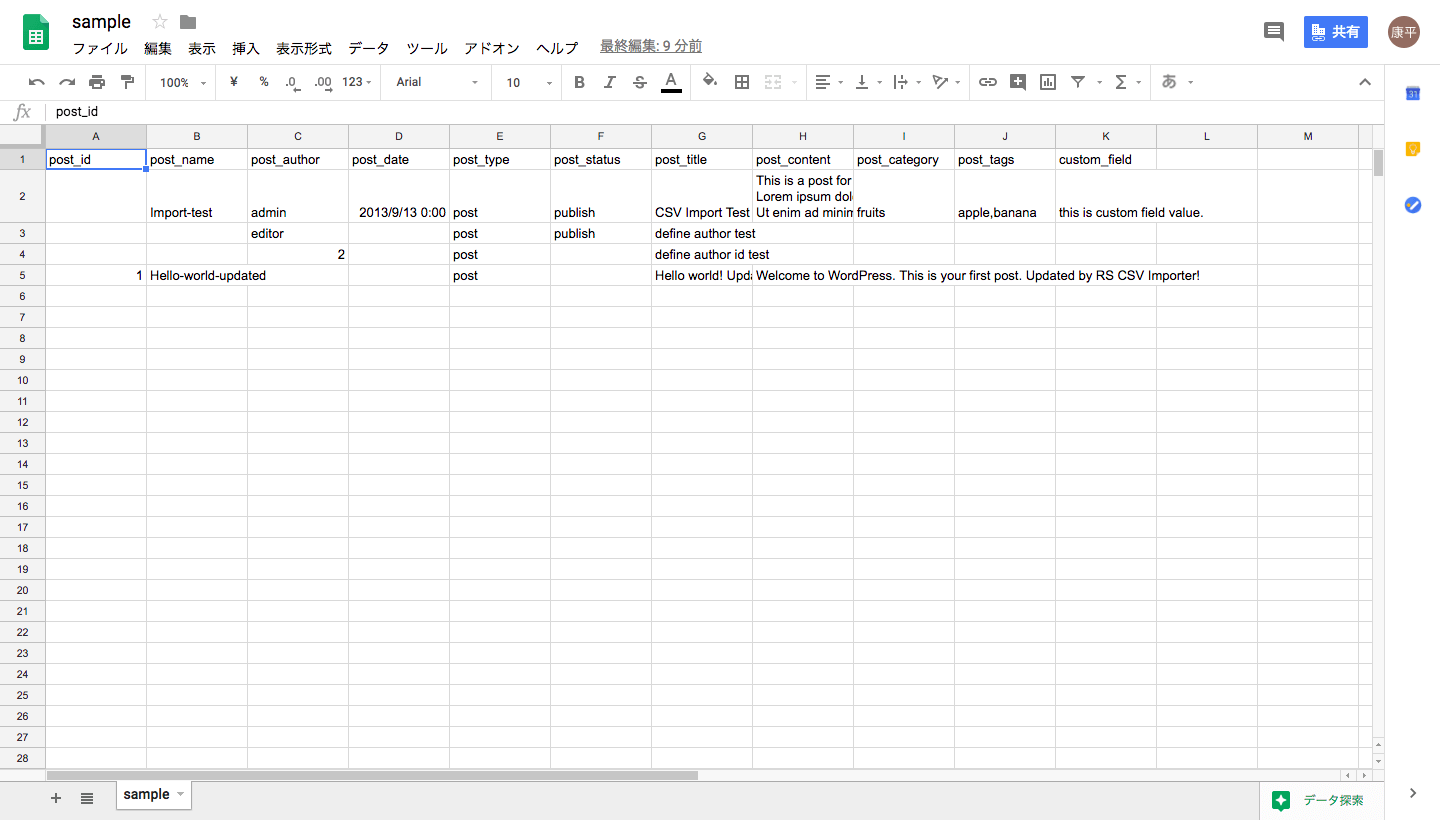Screen dimensions: 1440x820
Task: Open text rotation dropdown
Action: (946, 82)
